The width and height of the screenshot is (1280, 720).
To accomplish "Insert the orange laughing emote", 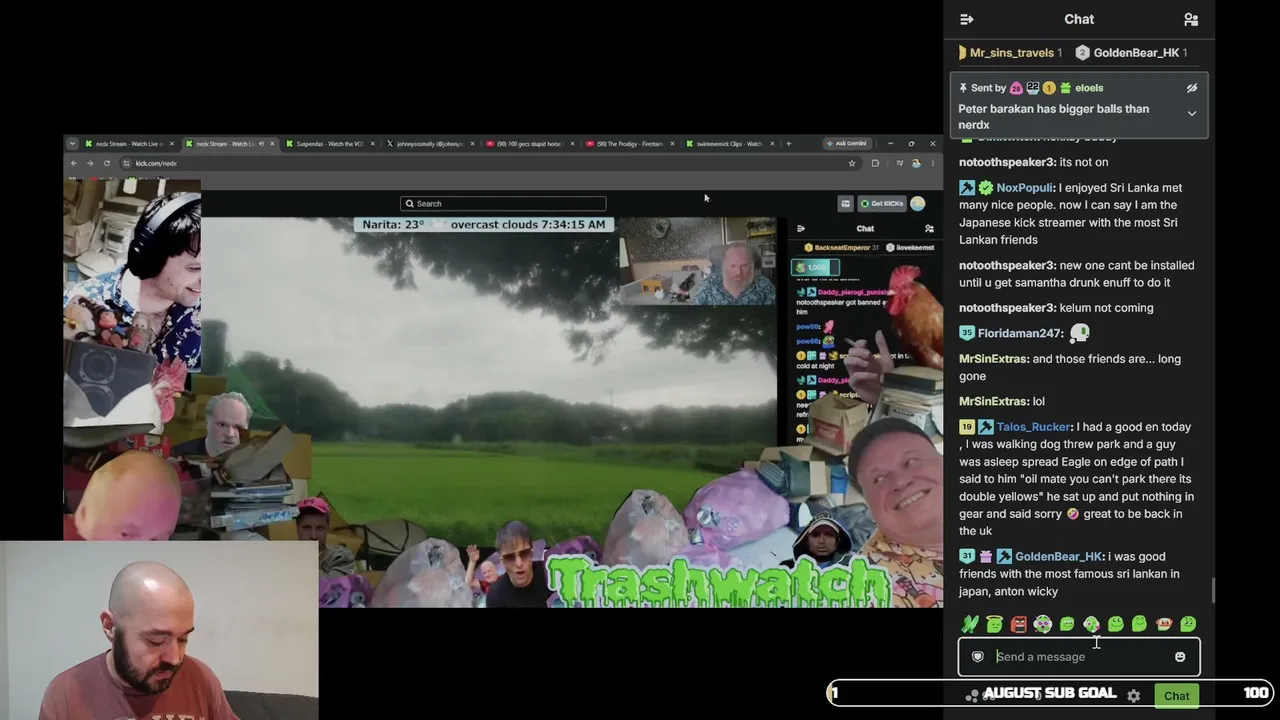I will [1163, 624].
